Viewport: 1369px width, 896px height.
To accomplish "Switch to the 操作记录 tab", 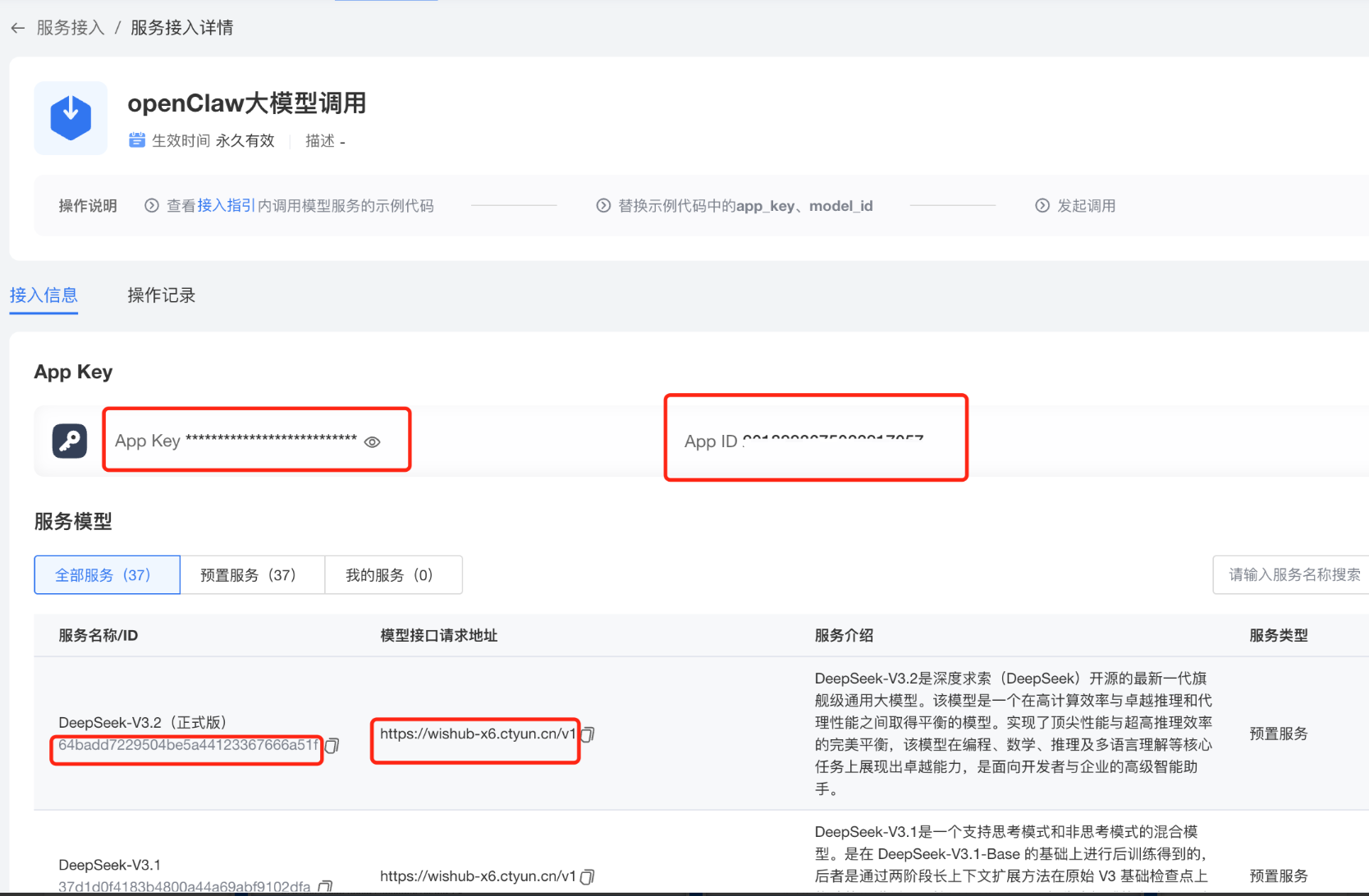I will 161,295.
